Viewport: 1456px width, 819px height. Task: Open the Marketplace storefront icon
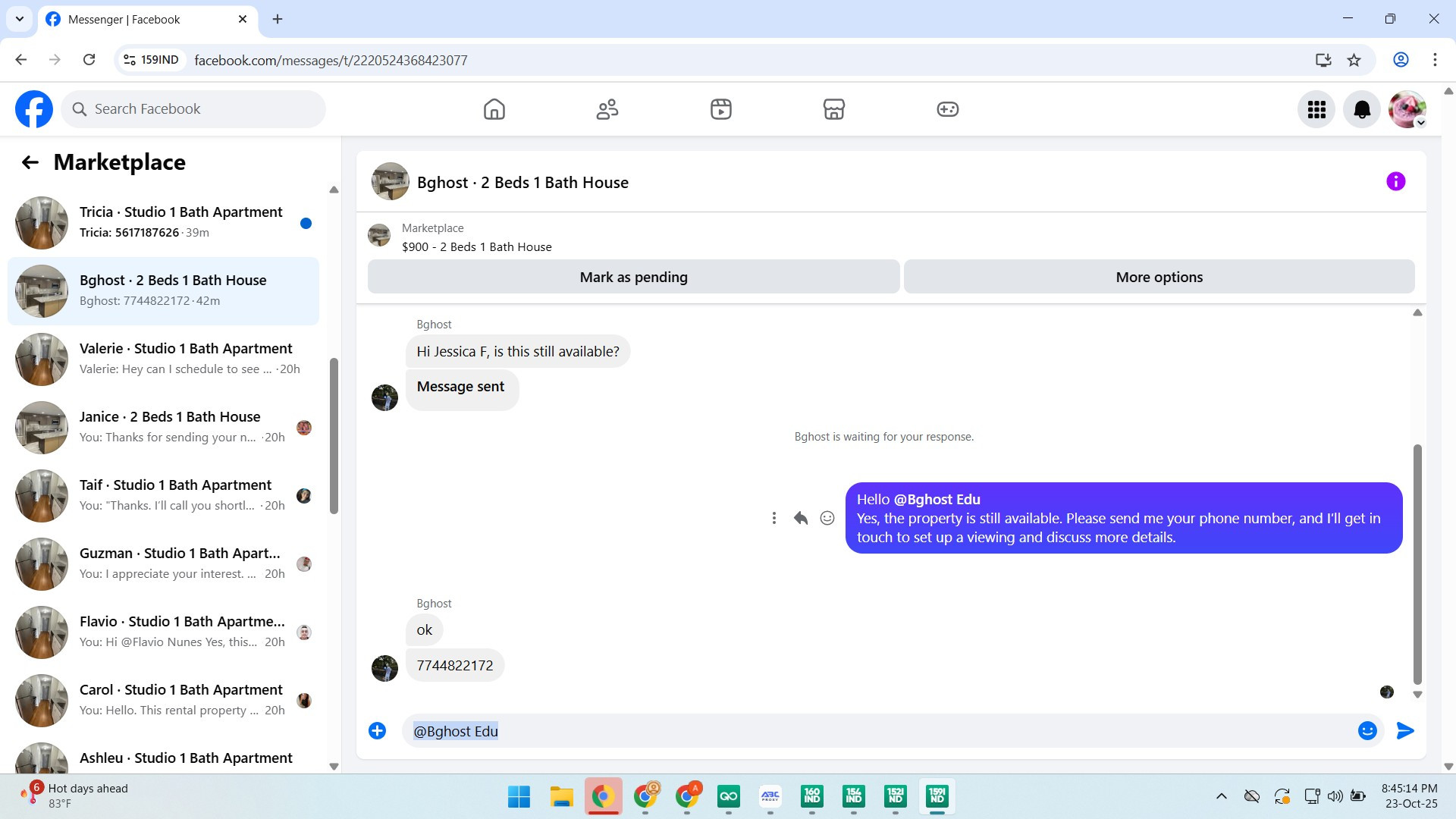833,109
